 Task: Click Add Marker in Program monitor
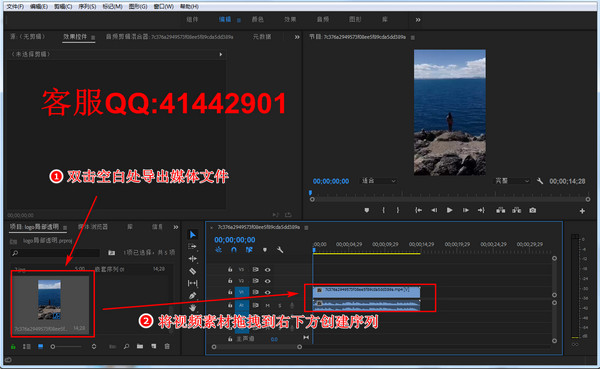click(x=367, y=210)
